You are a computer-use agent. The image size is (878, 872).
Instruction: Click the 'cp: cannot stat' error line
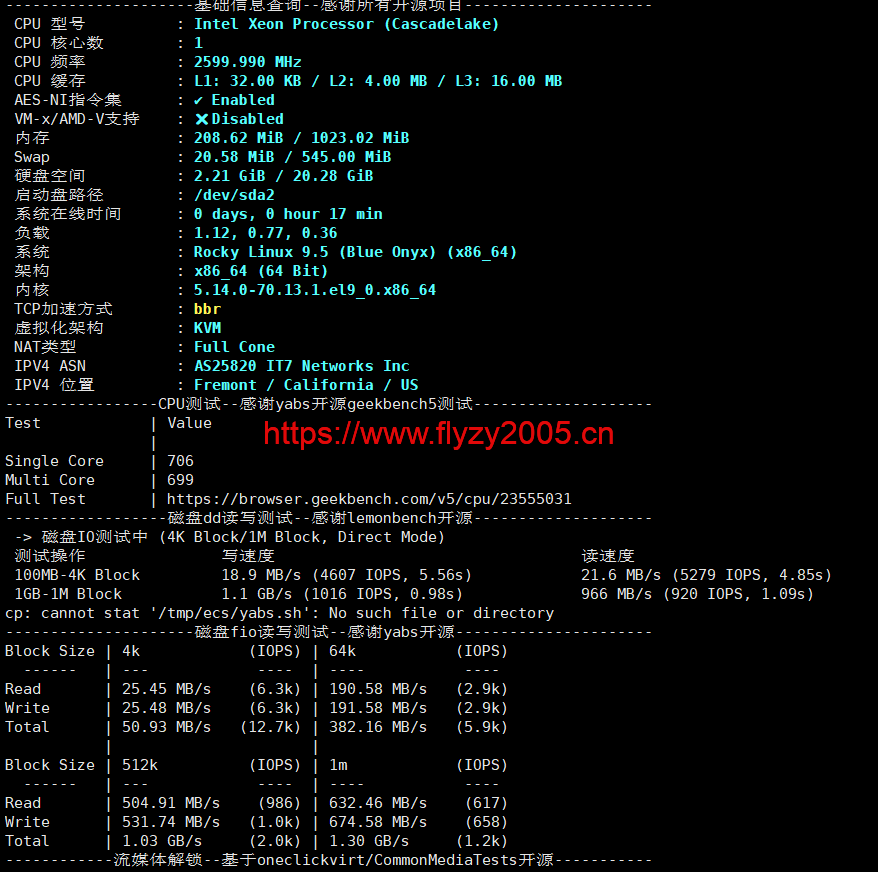[279, 613]
